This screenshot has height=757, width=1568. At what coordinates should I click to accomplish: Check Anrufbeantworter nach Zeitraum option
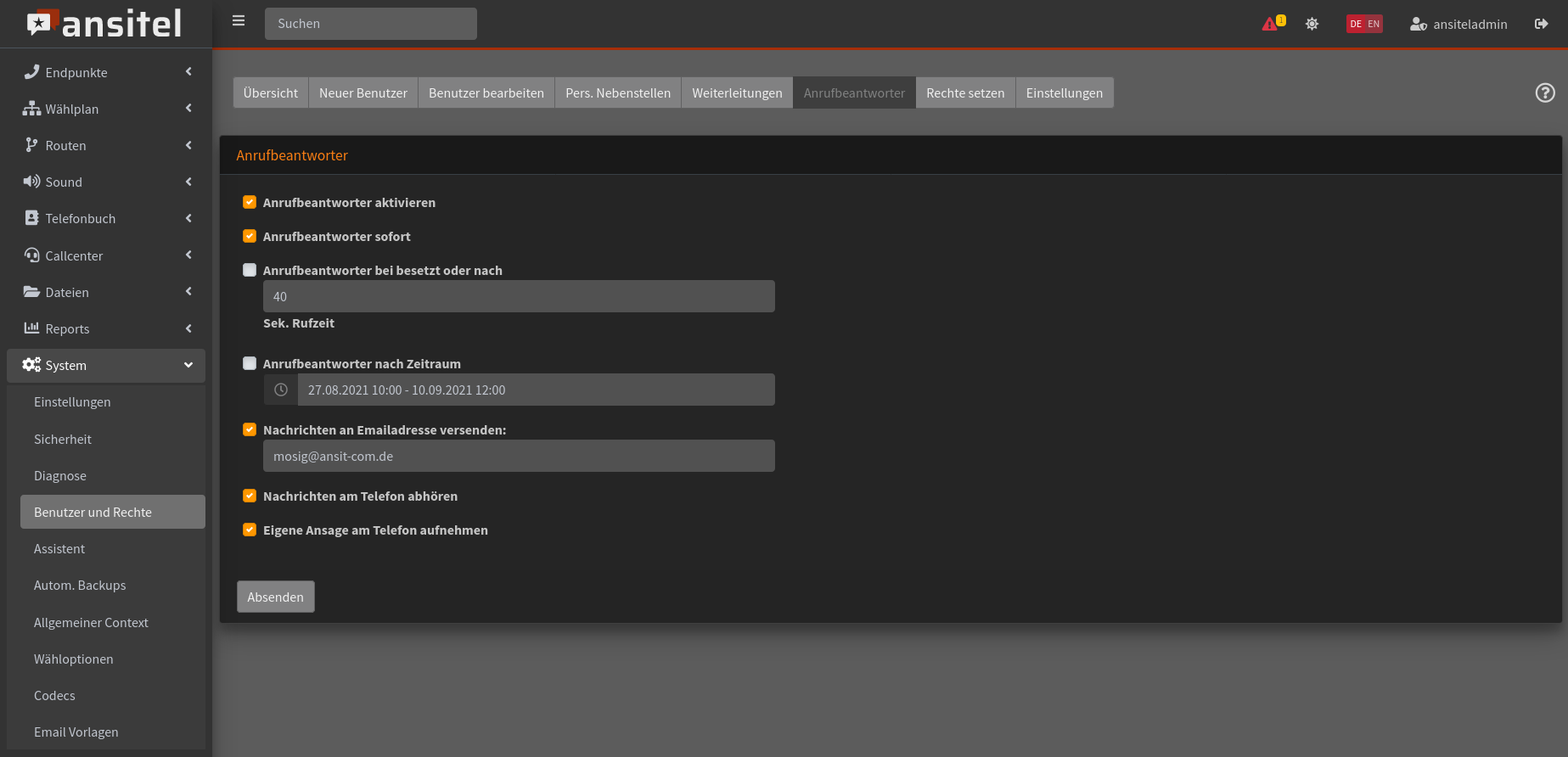click(250, 364)
